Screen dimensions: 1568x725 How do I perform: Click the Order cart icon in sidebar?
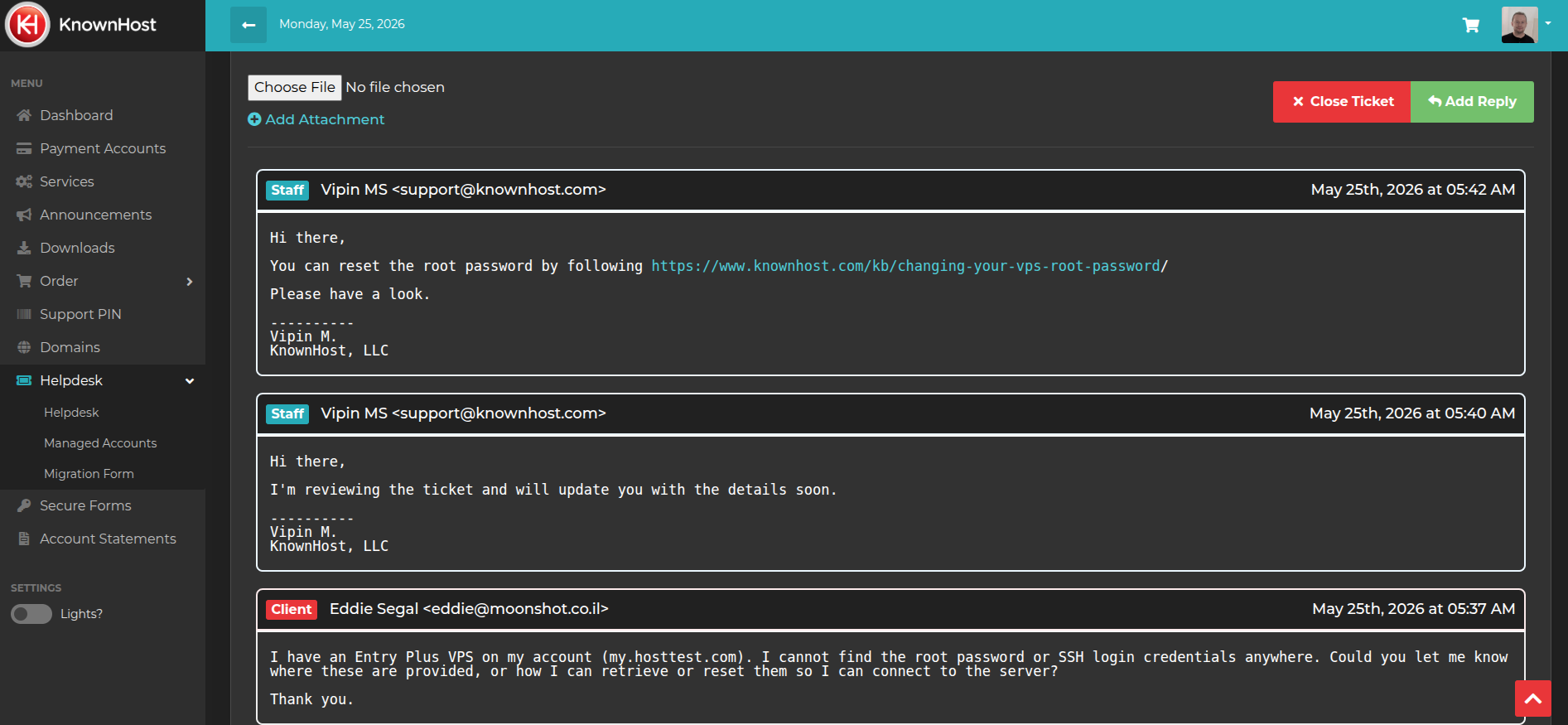[x=24, y=281]
